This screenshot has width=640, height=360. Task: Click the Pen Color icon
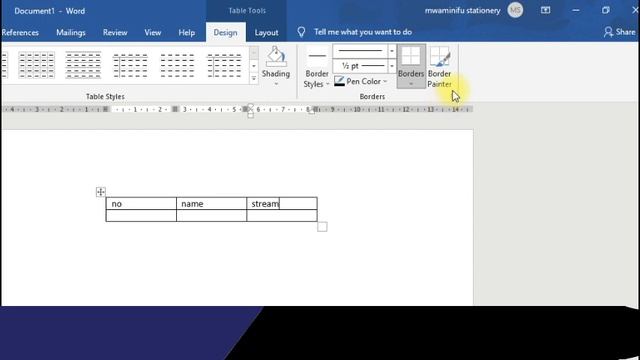pyautogui.click(x=339, y=81)
